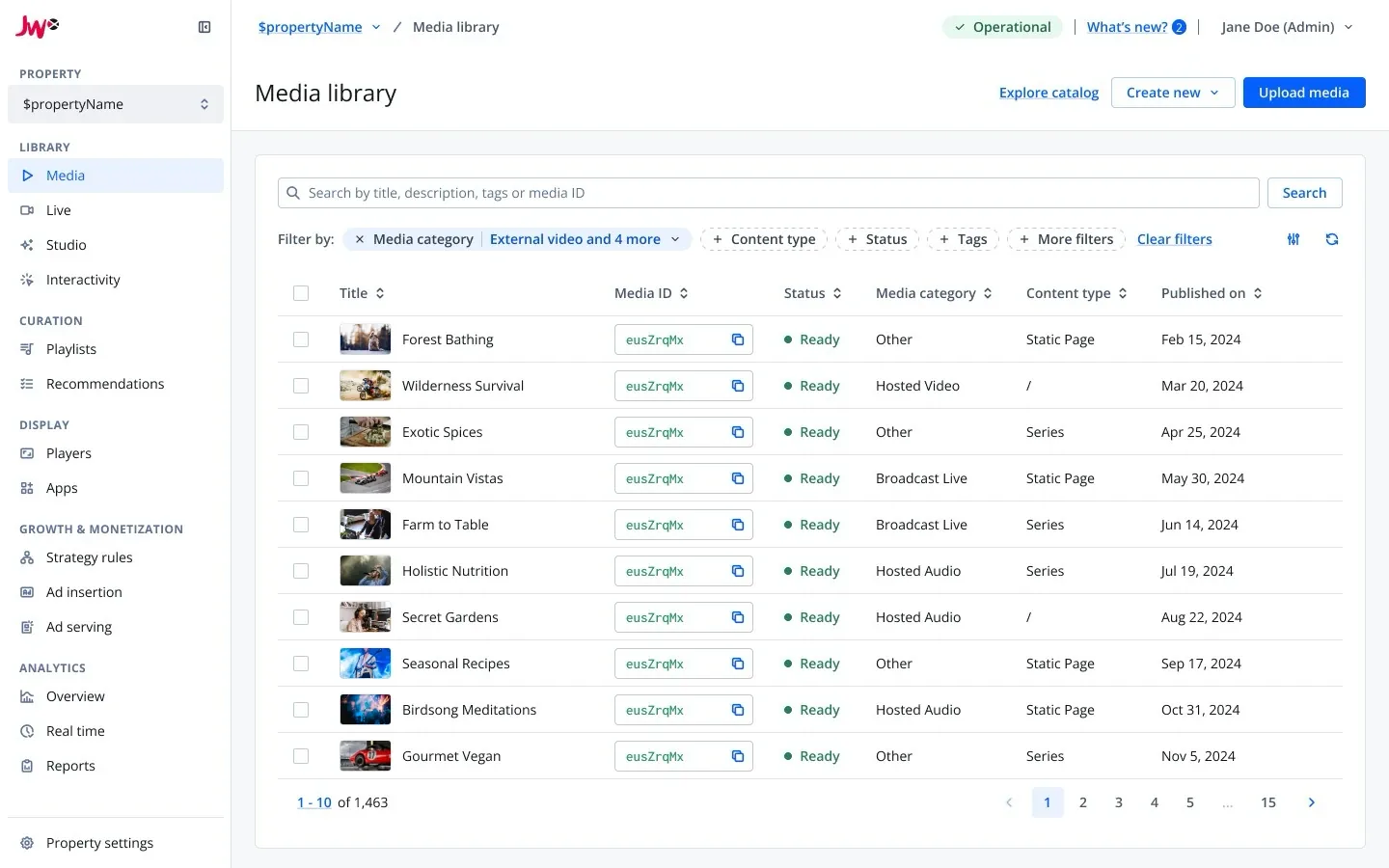Go to page 15
1389x868 pixels.
1268,802
